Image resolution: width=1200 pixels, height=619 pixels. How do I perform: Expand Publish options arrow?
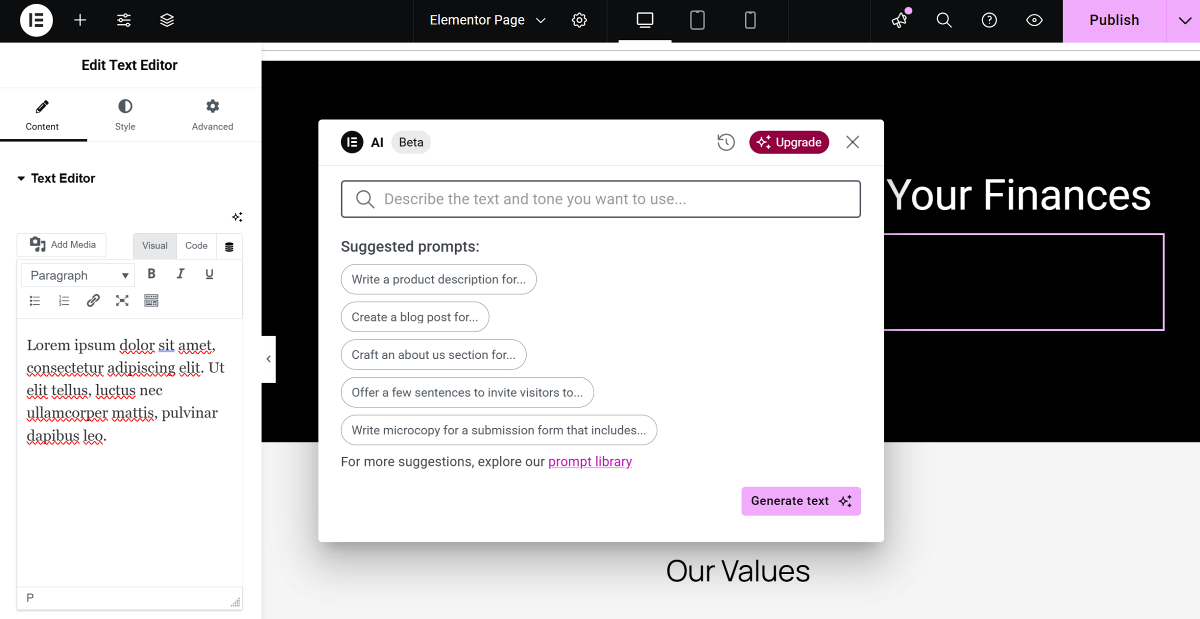1181,20
